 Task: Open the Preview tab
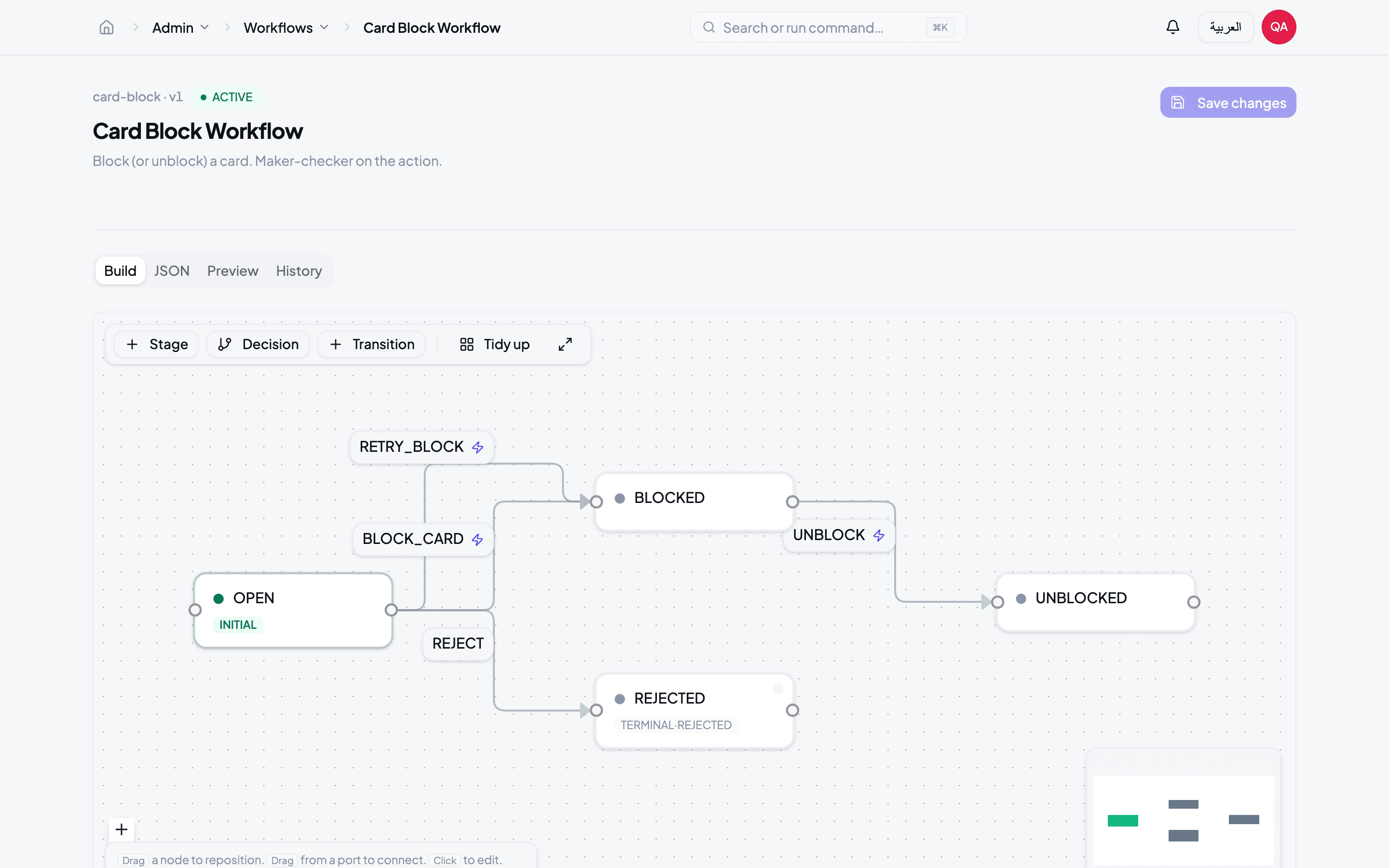(x=232, y=271)
